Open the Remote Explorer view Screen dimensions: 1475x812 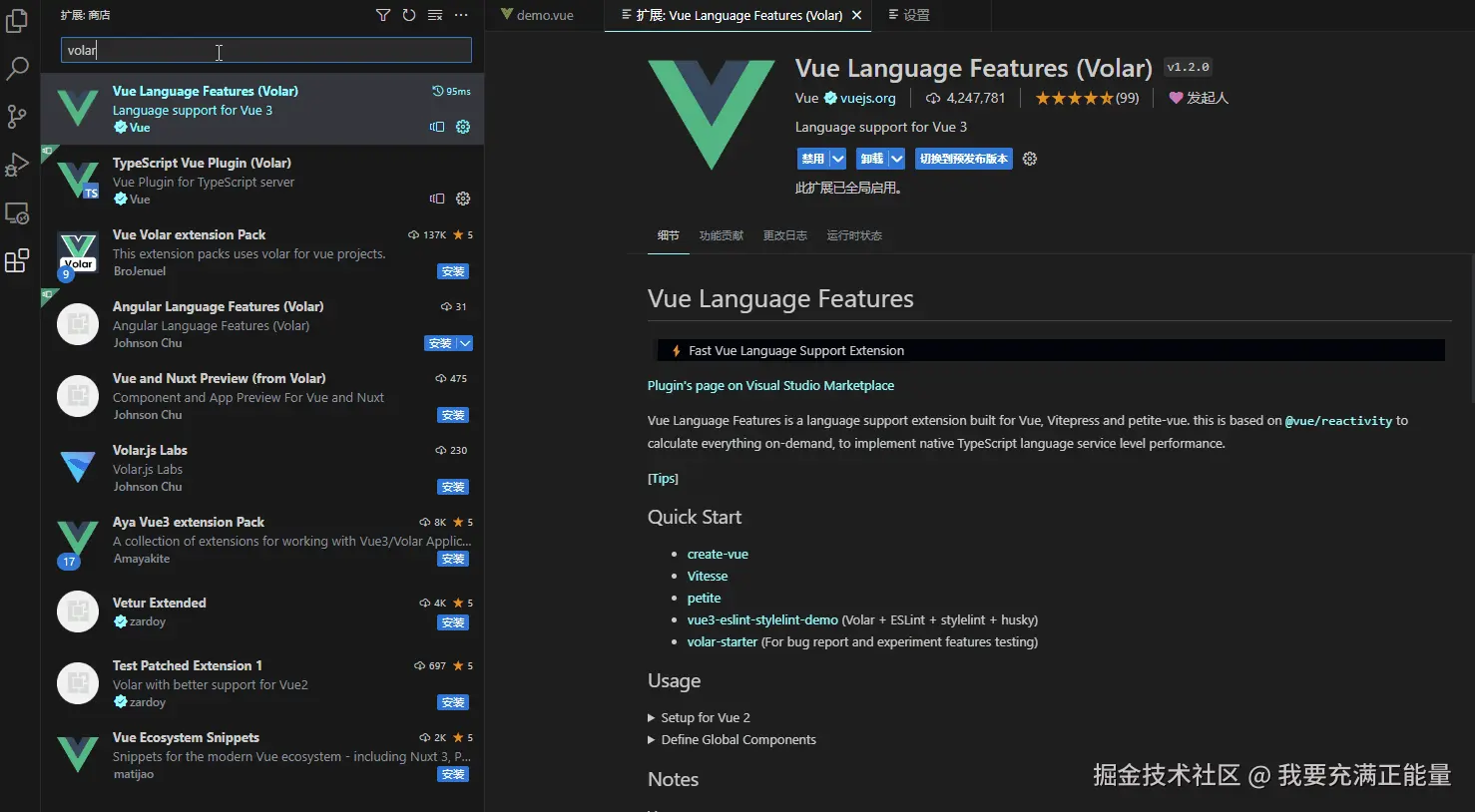point(17,212)
